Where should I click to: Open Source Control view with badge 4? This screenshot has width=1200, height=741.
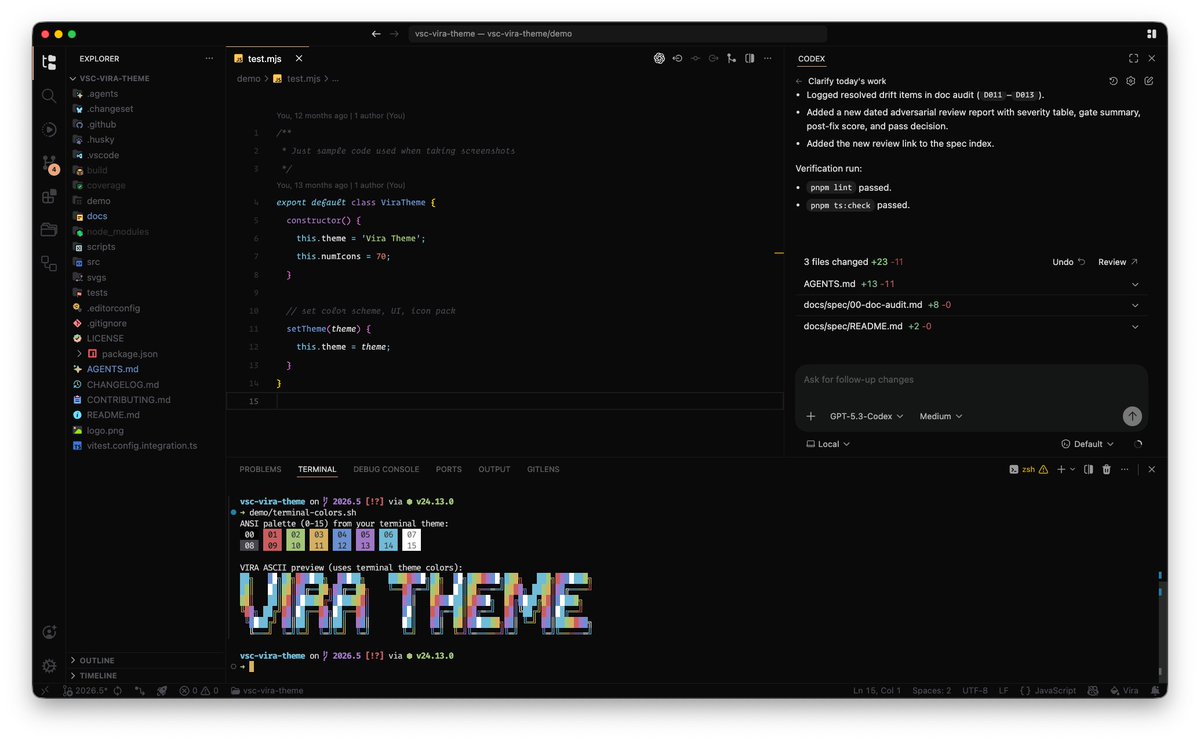tap(49, 163)
